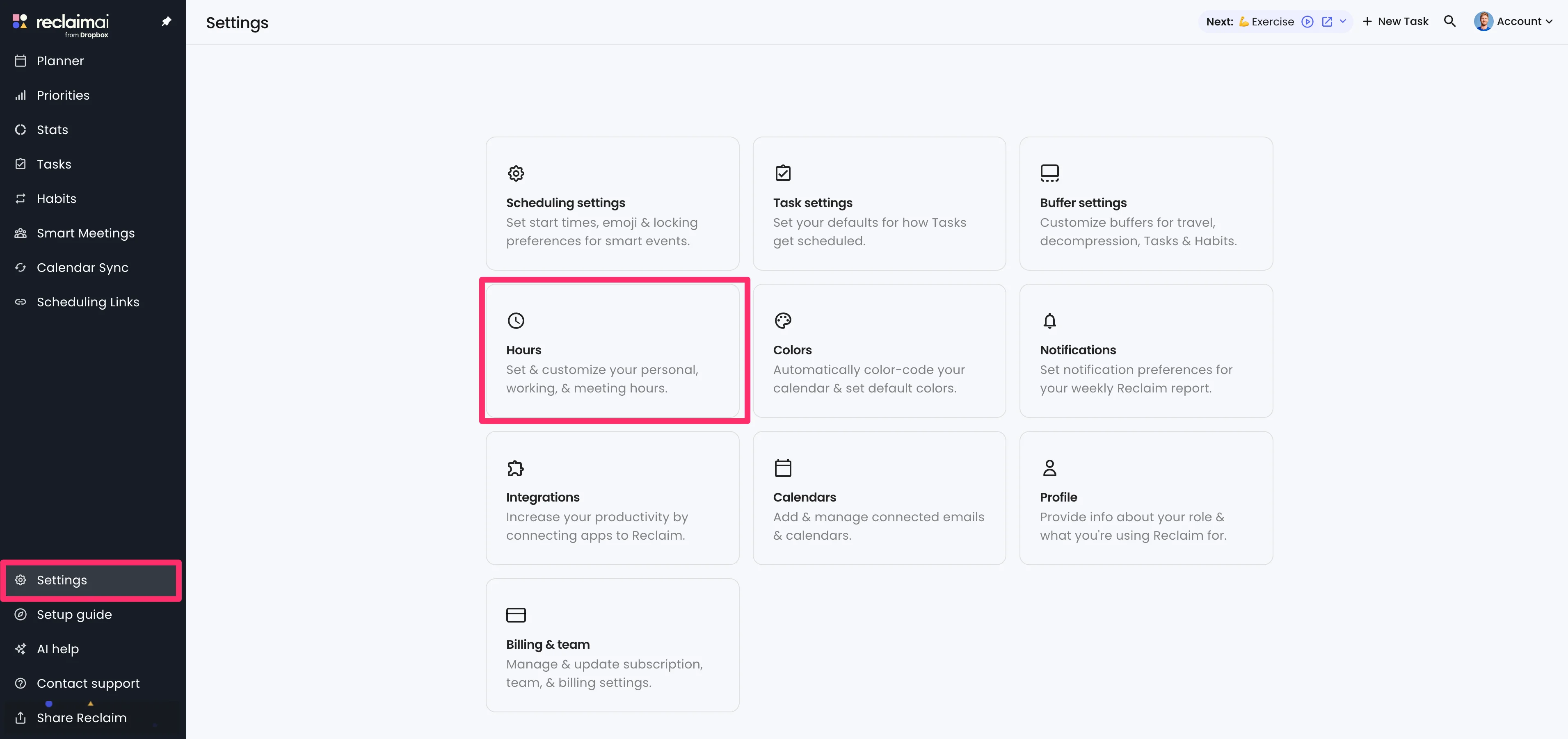This screenshot has width=1568, height=739.
Task: Click the Colors palette icon
Action: point(783,321)
